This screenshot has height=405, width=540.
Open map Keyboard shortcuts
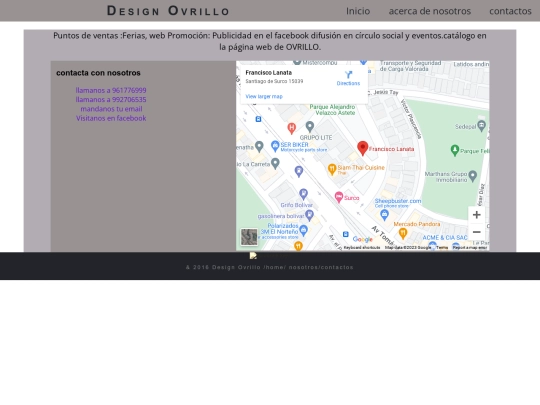tap(362, 248)
